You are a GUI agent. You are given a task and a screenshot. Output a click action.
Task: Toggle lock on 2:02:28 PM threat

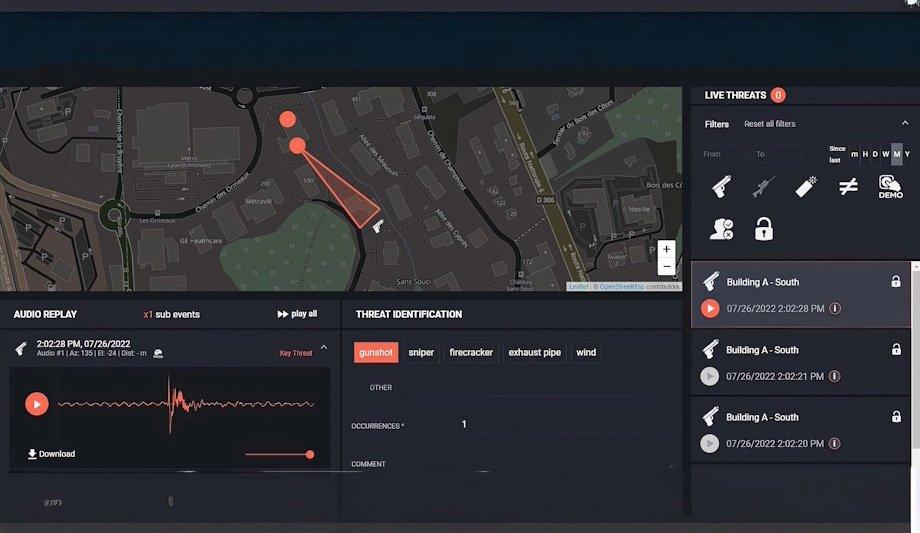pyautogui.click(x=896, y=282)
